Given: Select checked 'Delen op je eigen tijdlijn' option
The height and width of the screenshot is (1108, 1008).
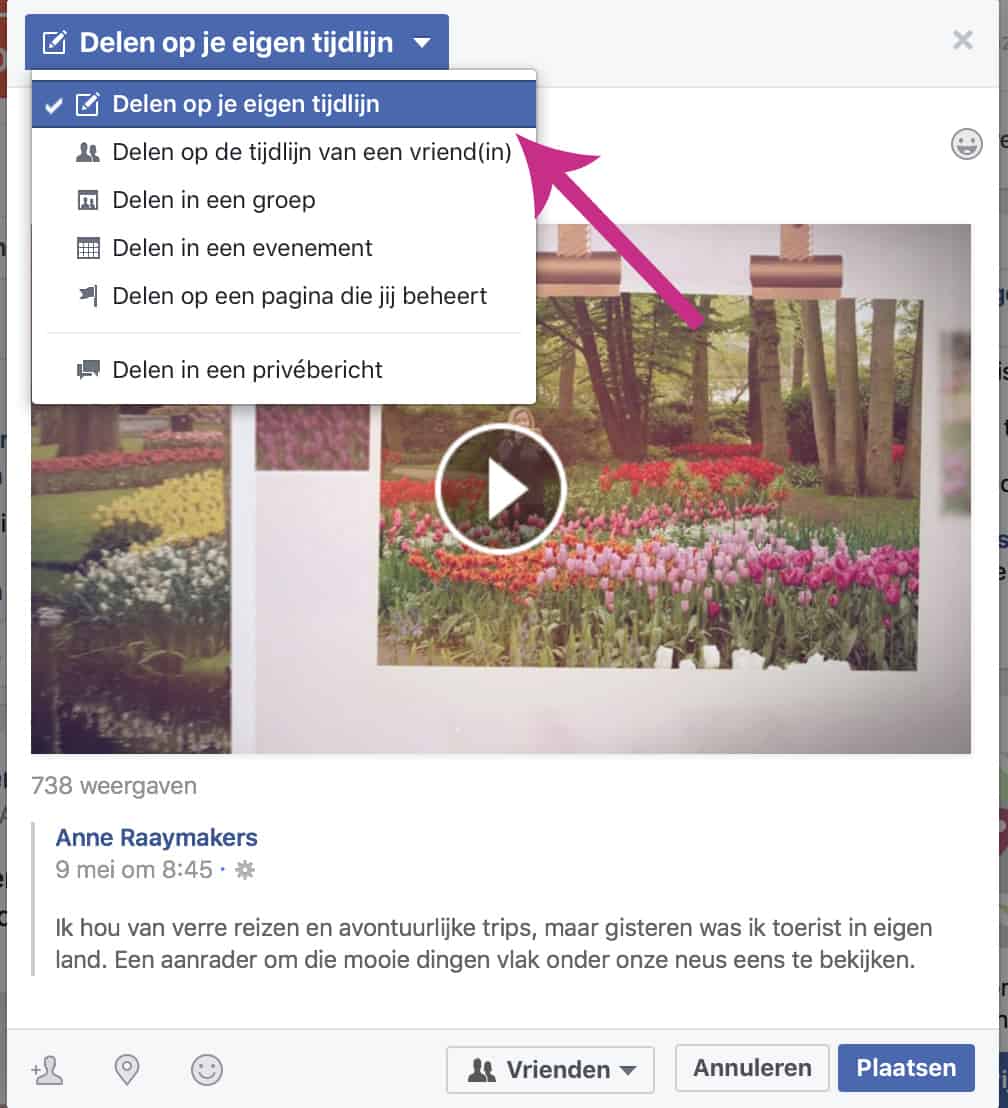Looking at the screenshot, I should pos(284,104).
